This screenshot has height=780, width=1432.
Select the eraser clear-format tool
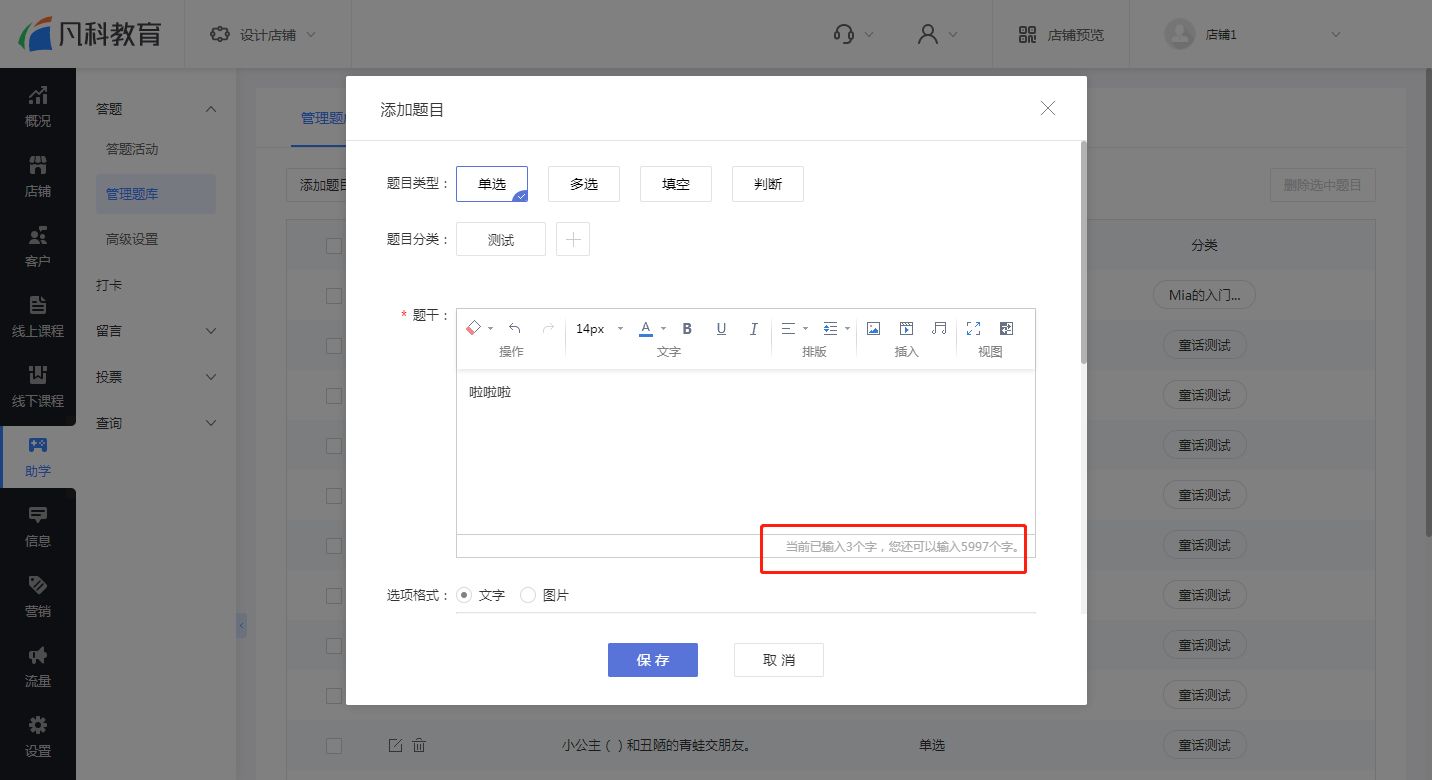click(474, 328)
